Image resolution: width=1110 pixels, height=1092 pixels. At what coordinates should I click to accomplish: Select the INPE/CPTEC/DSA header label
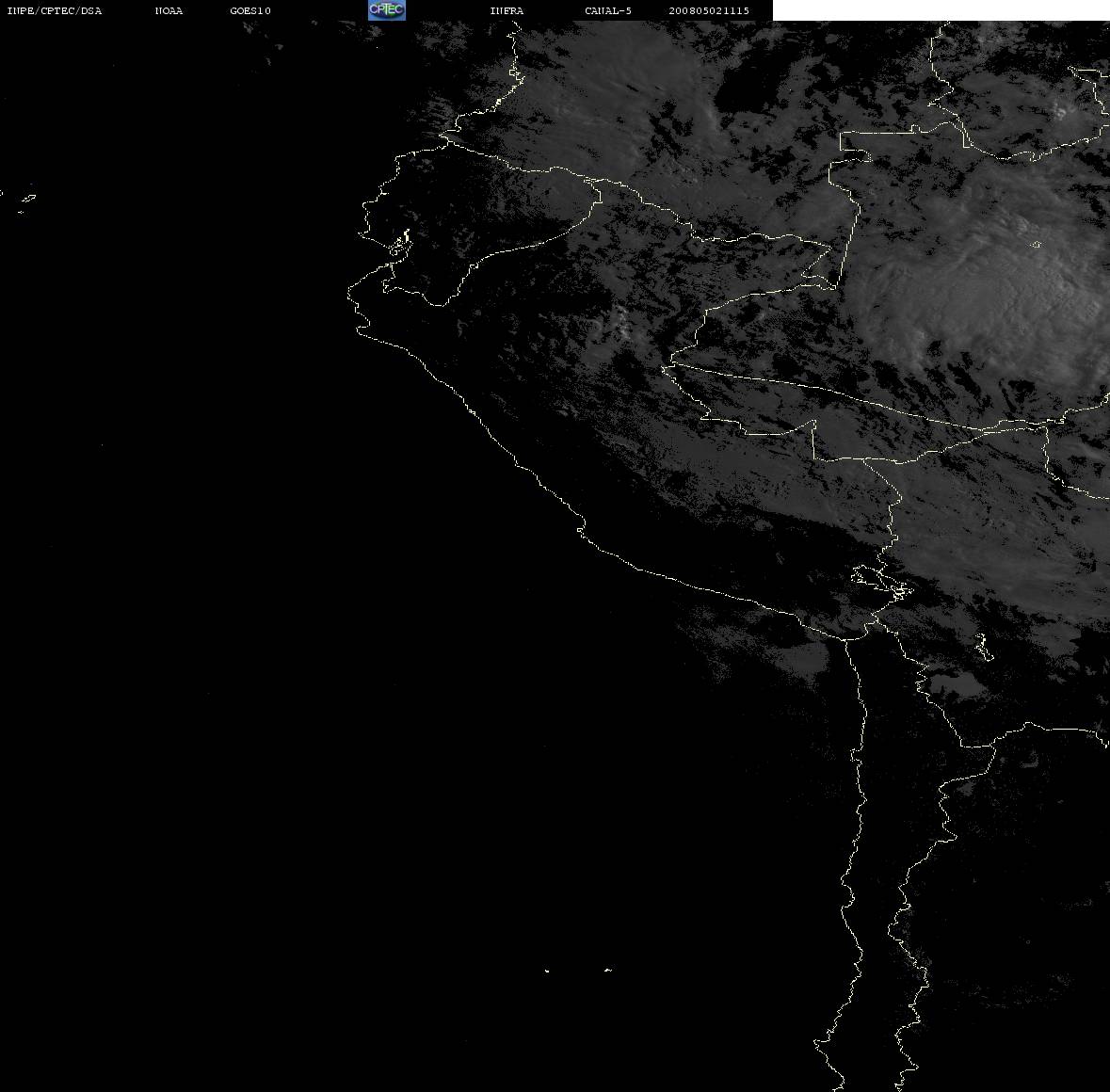tap(54, 10)
